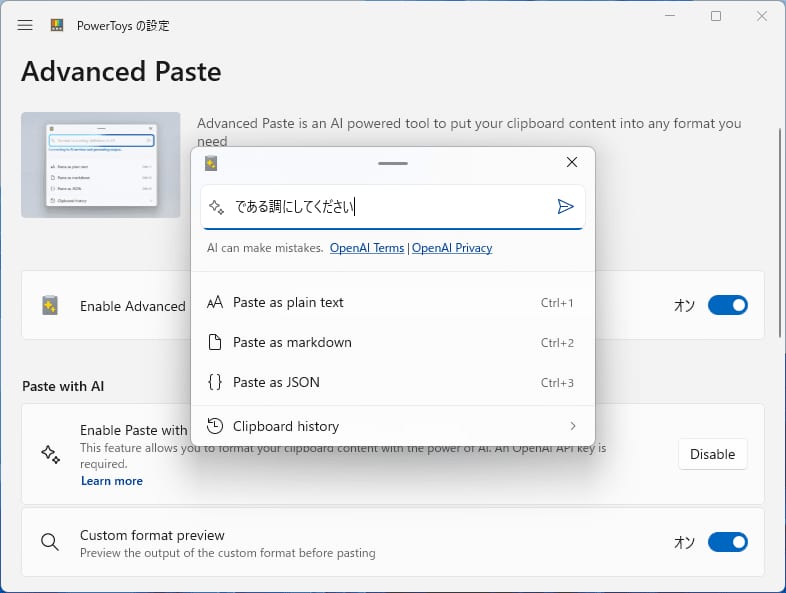Click the Paste with AI sparkle icon

[x=50, y=454]
